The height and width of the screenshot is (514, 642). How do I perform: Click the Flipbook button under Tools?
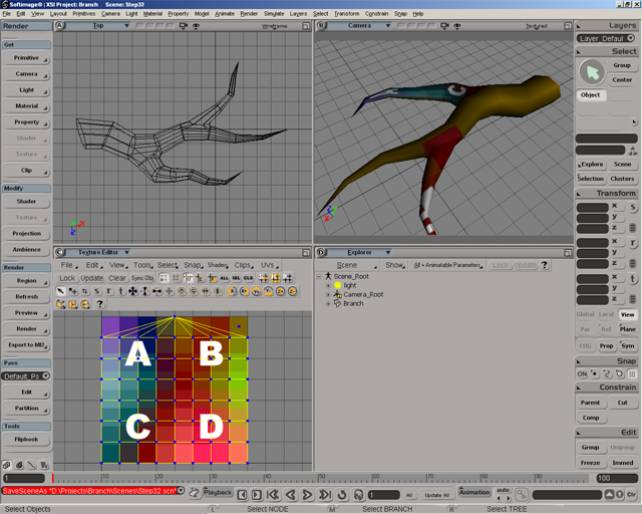pos(26,439)
